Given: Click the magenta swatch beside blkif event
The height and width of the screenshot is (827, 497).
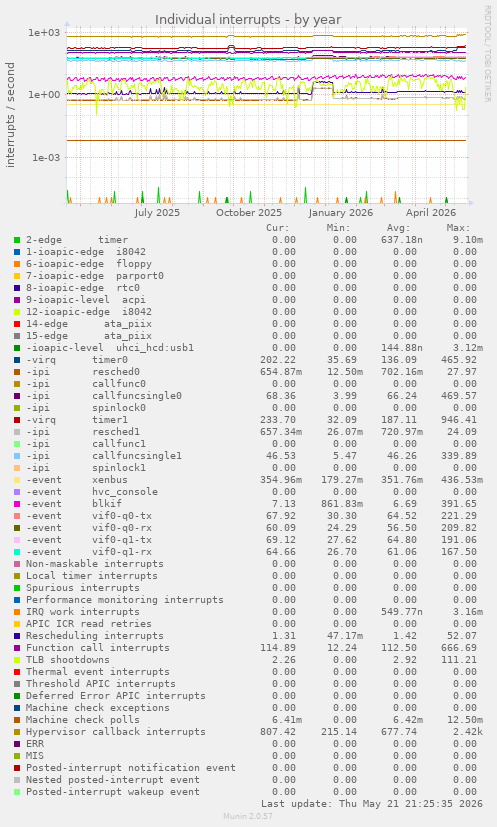Looking at the screenshot, I should tap(17, 504).
